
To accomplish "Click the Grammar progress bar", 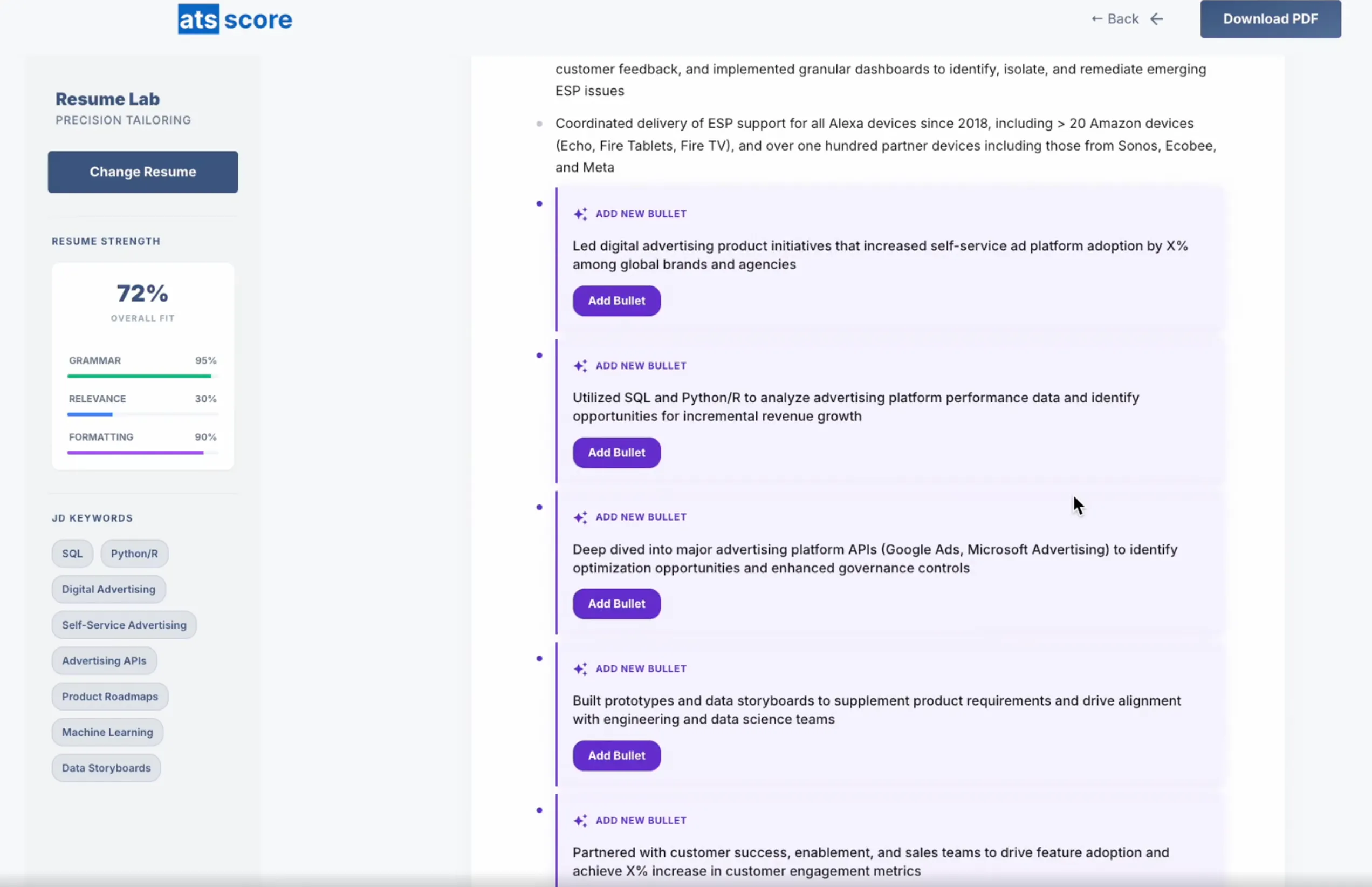I will [143, 376].
